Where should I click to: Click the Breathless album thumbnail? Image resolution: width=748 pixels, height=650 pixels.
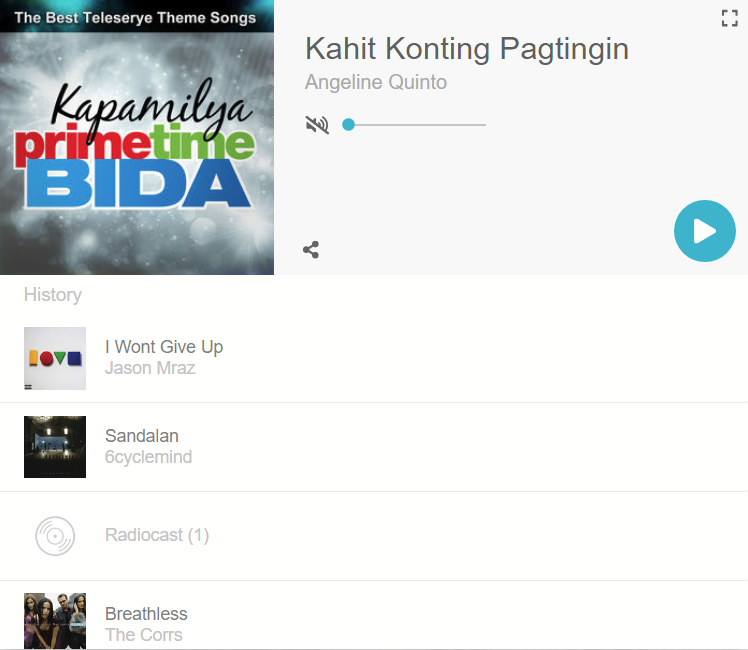(x=55, y=621)
